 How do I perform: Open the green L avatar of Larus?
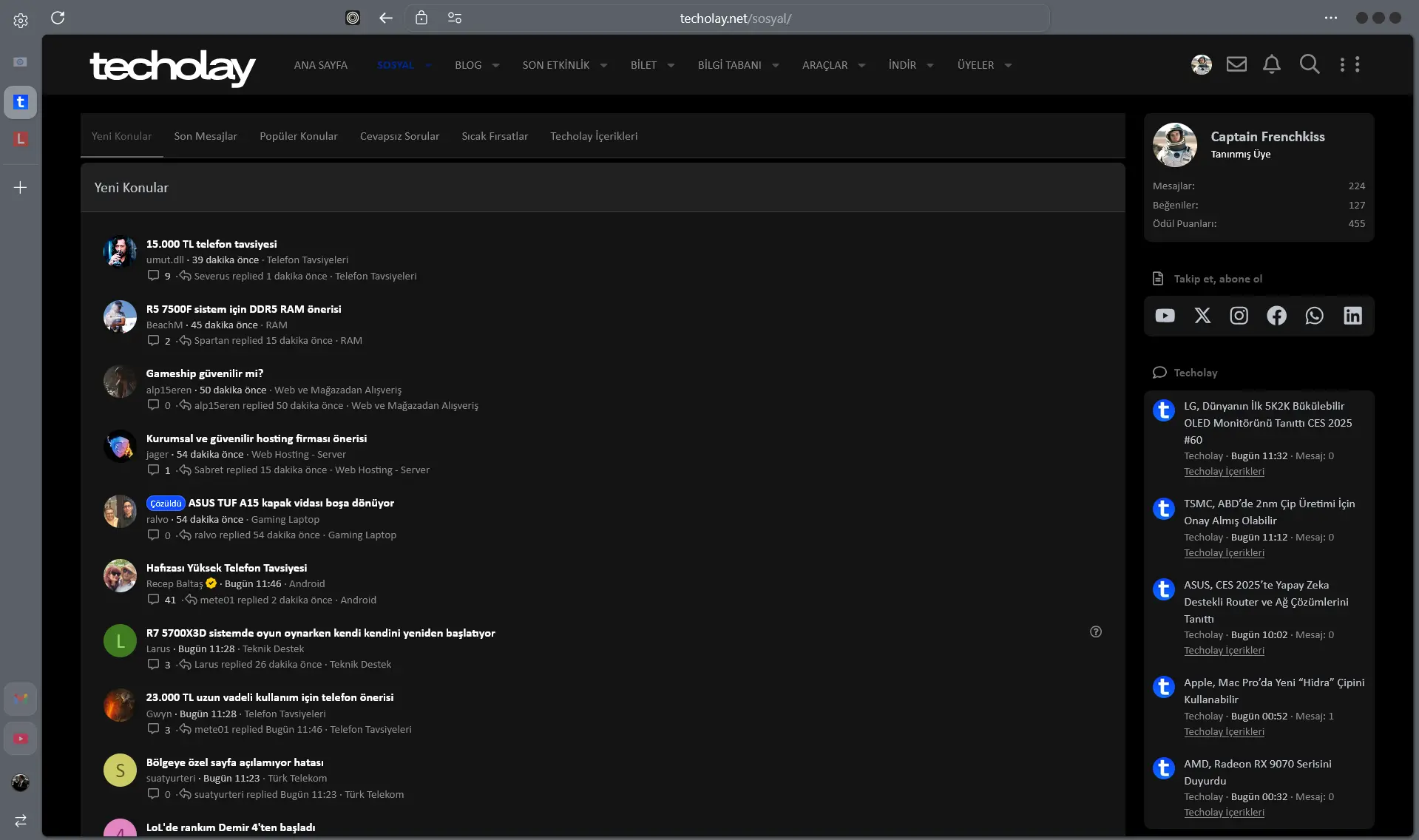pyautogui.click(x=120, y=641)
